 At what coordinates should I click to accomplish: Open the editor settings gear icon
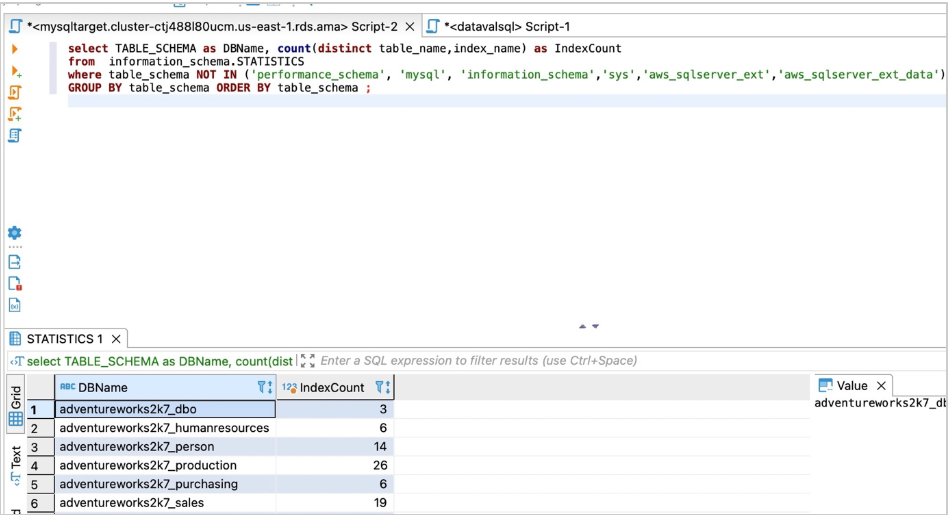[14, 233]
